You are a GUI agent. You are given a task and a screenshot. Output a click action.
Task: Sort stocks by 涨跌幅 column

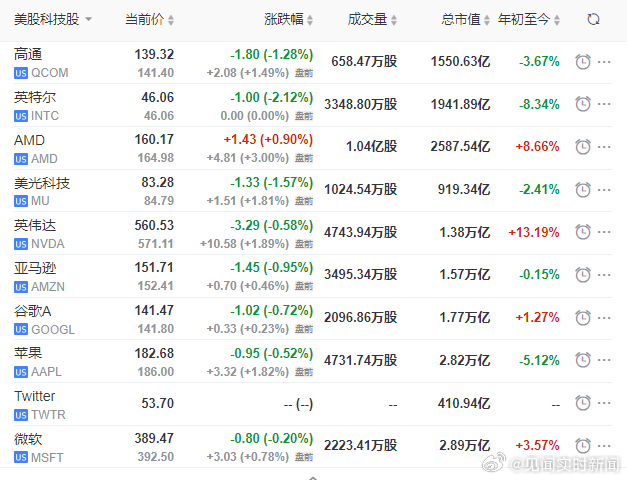point(288,19)
